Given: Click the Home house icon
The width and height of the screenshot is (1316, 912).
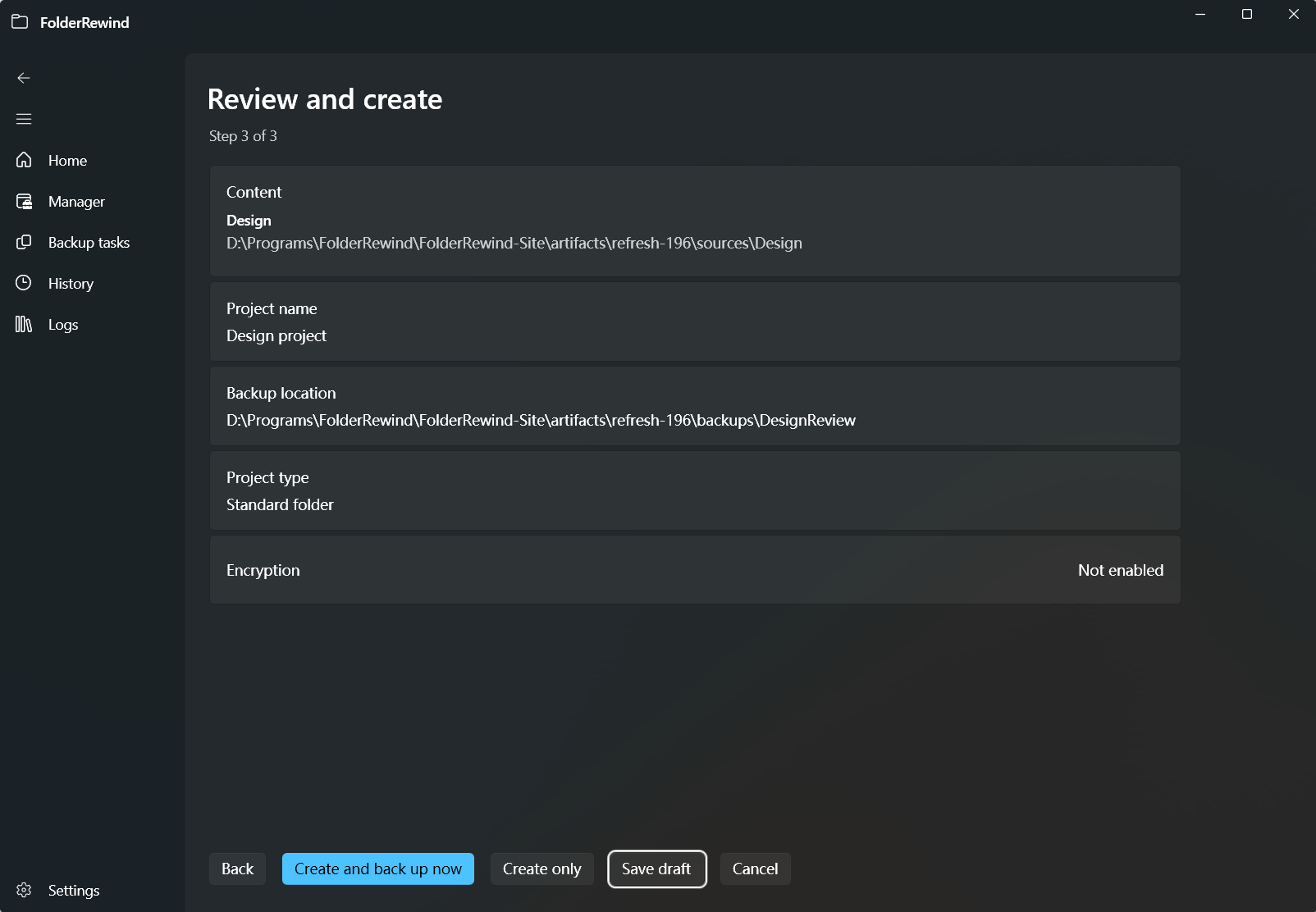Looking at the screenshot, I should tap(24, 160).
